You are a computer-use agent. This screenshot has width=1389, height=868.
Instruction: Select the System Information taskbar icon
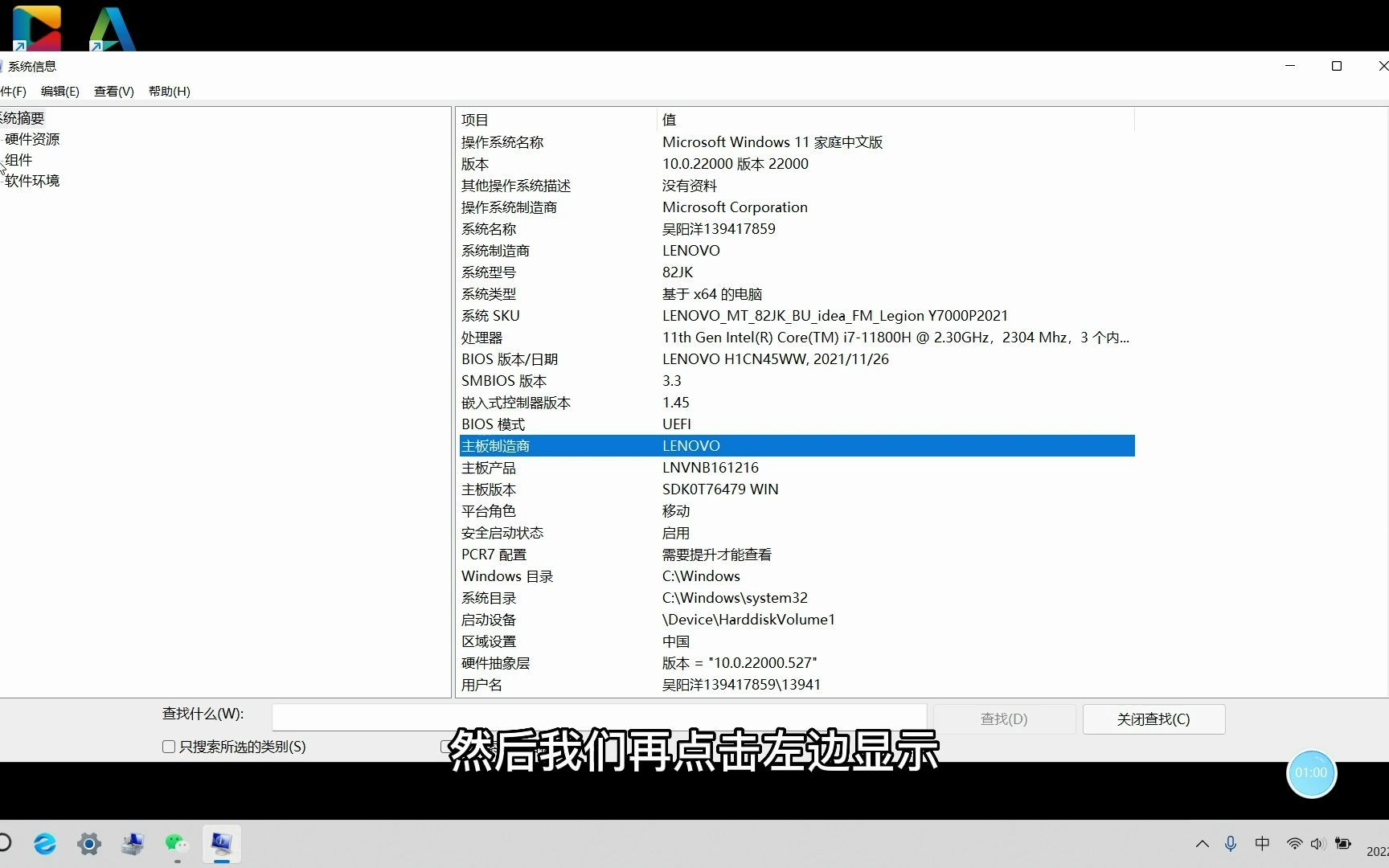[221, 843]
